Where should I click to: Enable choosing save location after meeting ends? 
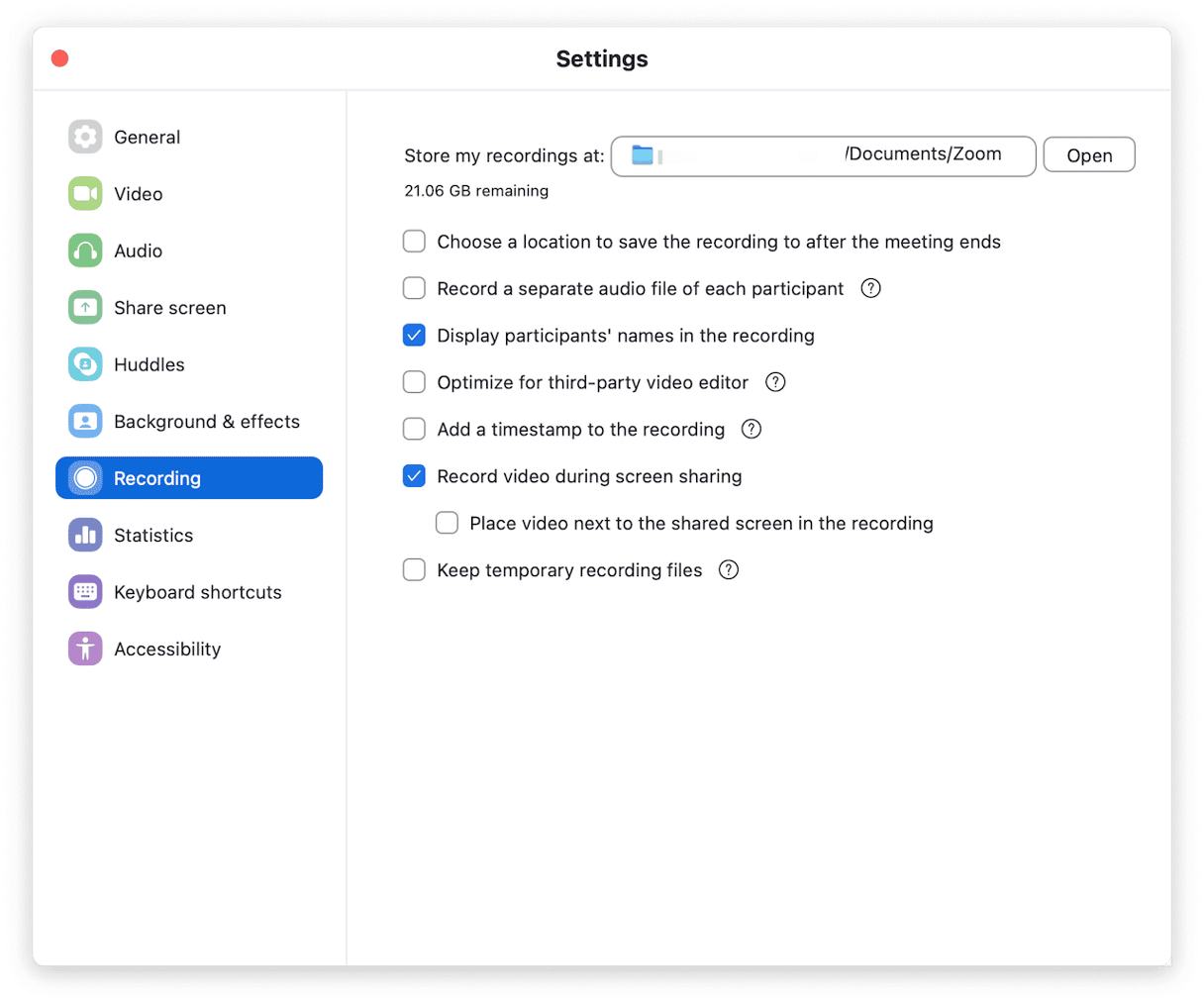click(x=414, y=242)
